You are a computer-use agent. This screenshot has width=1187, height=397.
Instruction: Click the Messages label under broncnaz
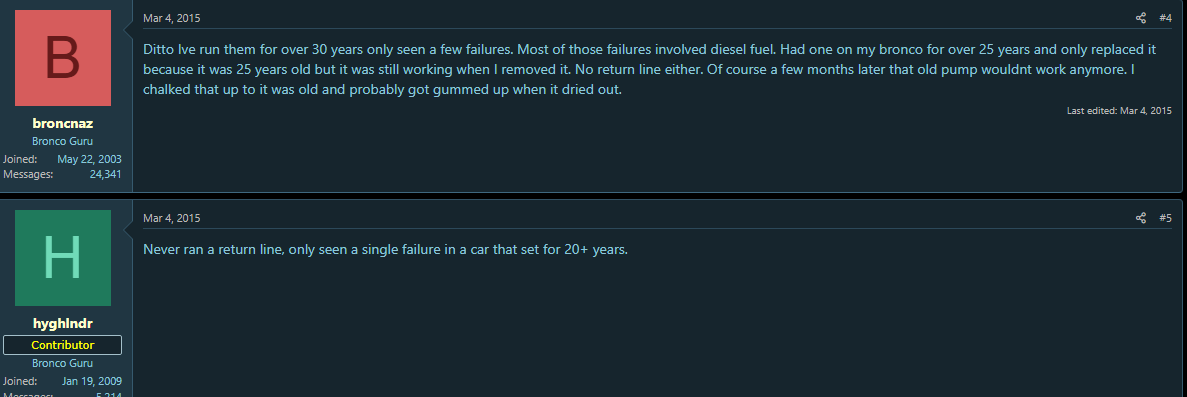point(28,174)
